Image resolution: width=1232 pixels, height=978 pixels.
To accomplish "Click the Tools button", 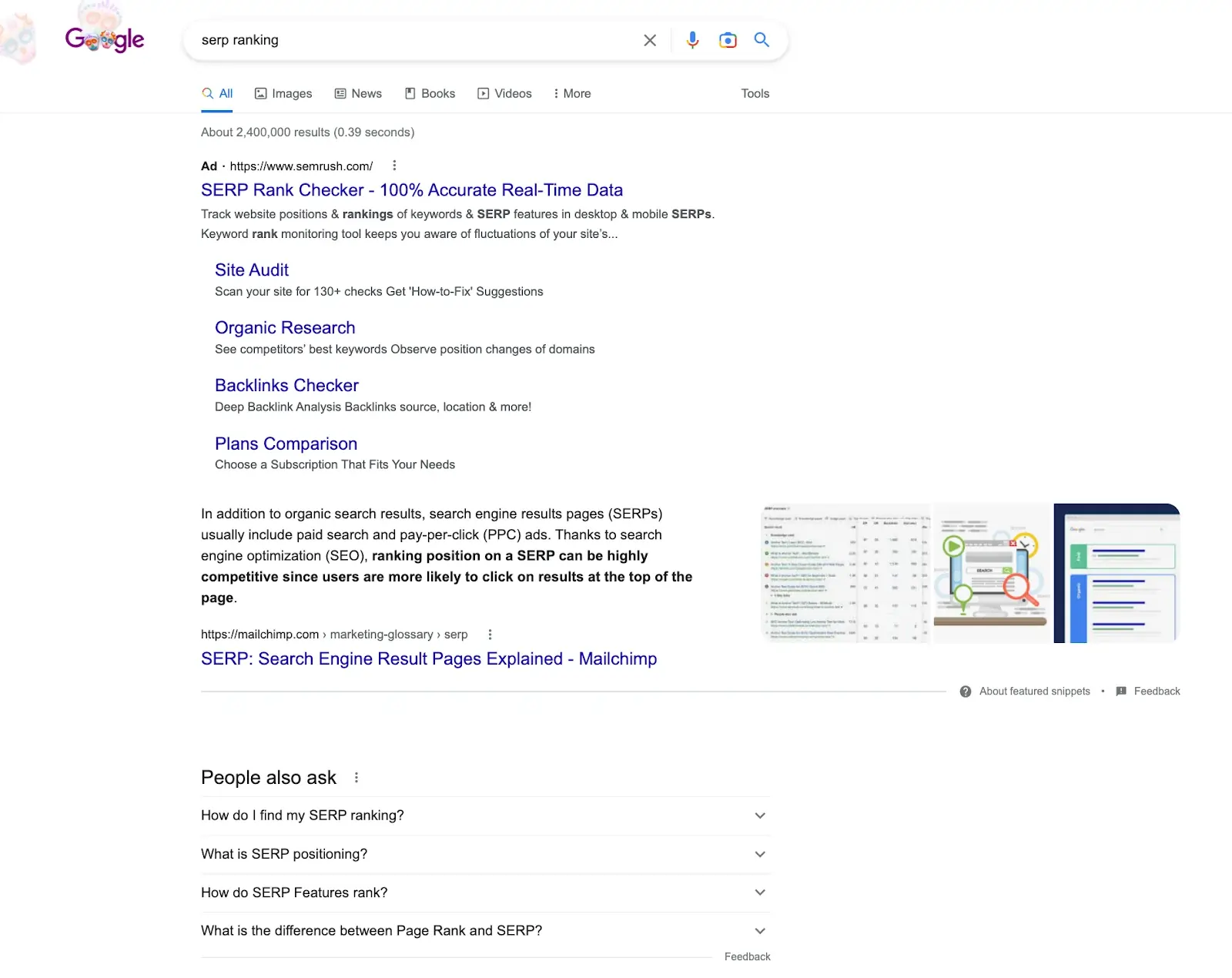I will click(x=755, y=93).
